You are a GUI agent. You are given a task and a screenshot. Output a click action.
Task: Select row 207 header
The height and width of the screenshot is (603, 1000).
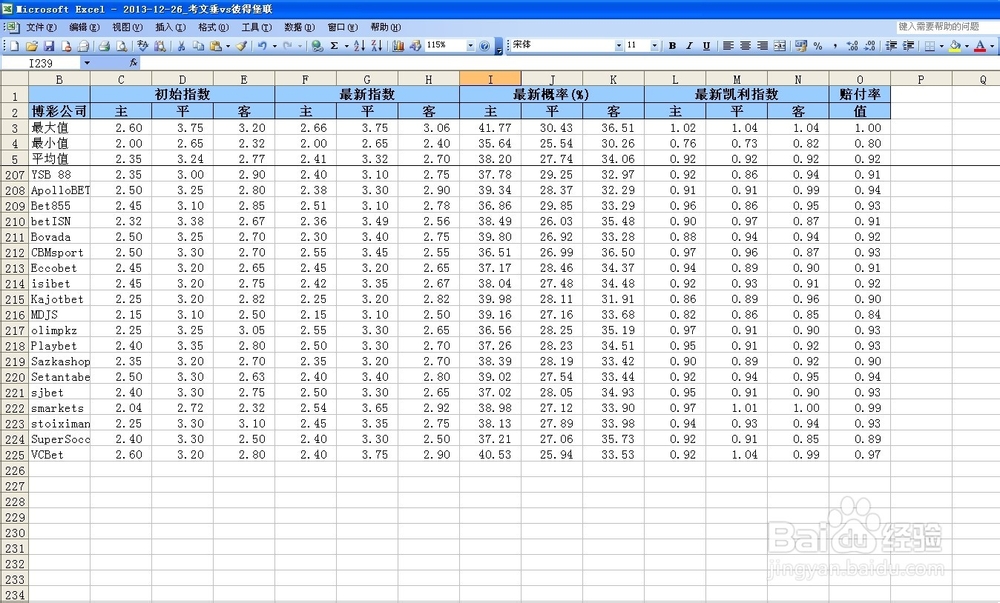pos(14,175)
